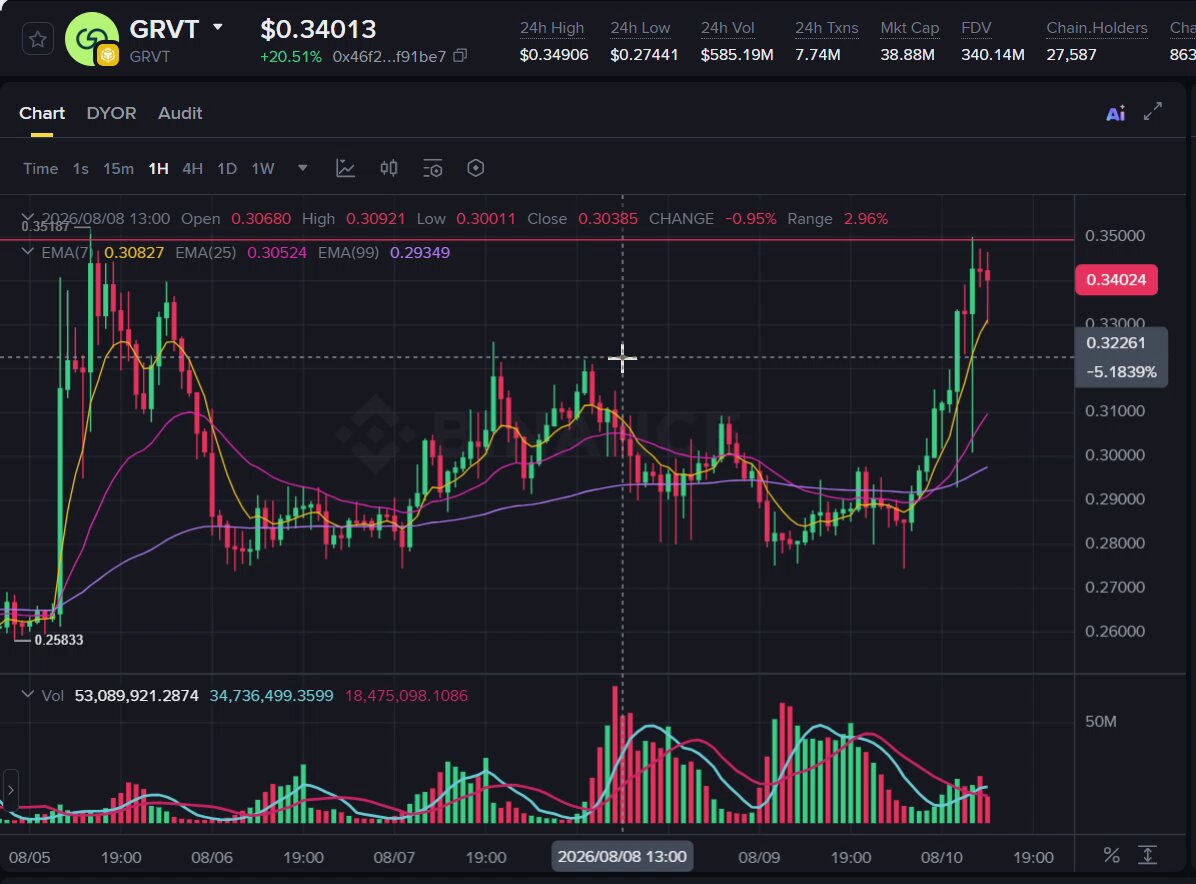The image size is (1196, 884).
Task: Click the Vol indicator label
Action: (x=53, y=696)
